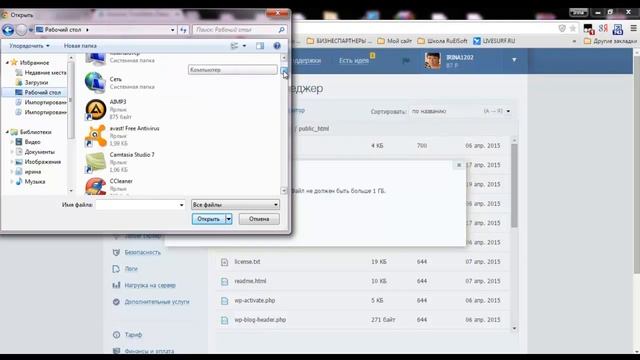640x360 pixels.
Task: Open LIVESURF.RU bookmark
Action: point(494,41)
